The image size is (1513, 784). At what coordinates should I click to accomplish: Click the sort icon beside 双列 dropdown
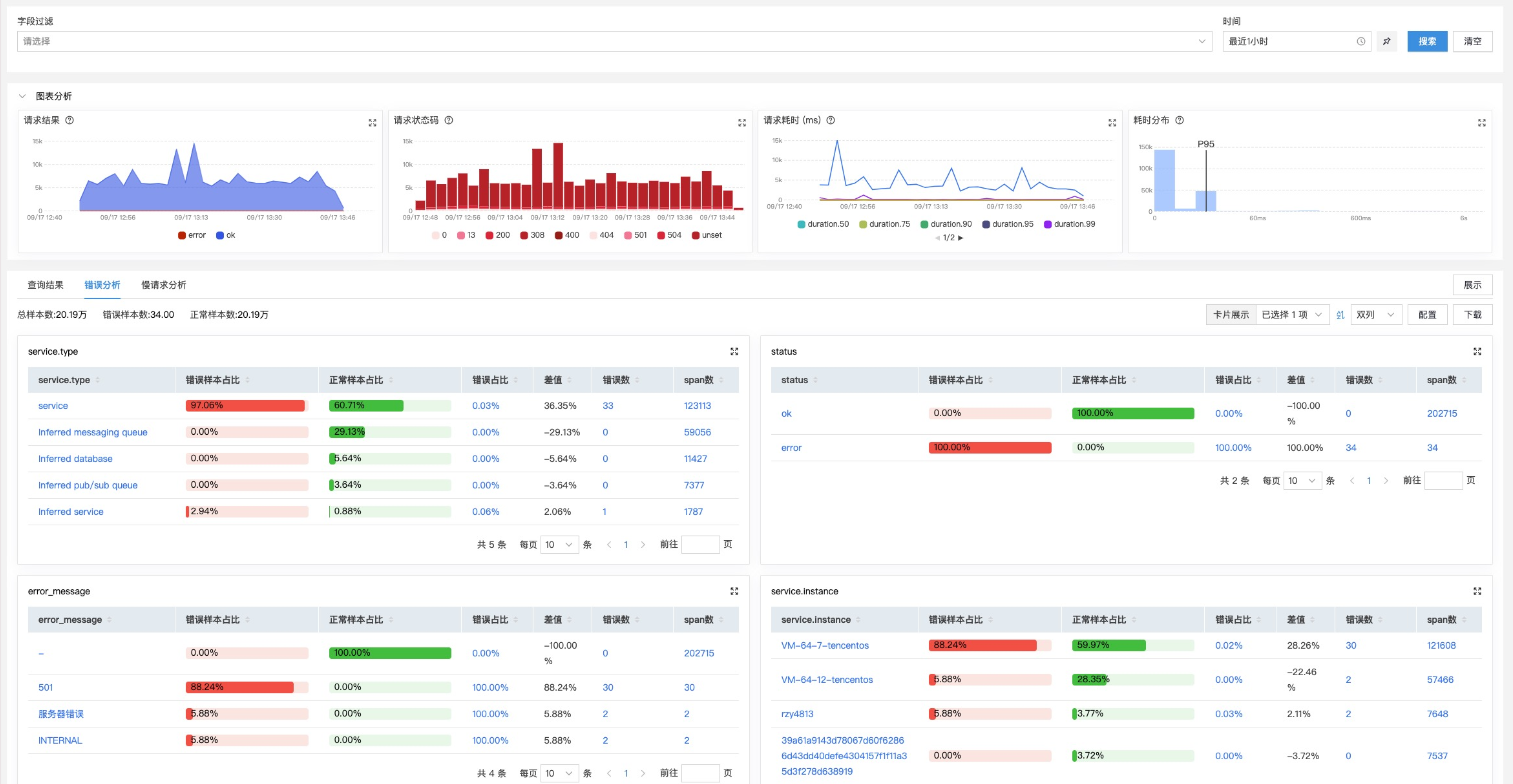[1340, 314]
